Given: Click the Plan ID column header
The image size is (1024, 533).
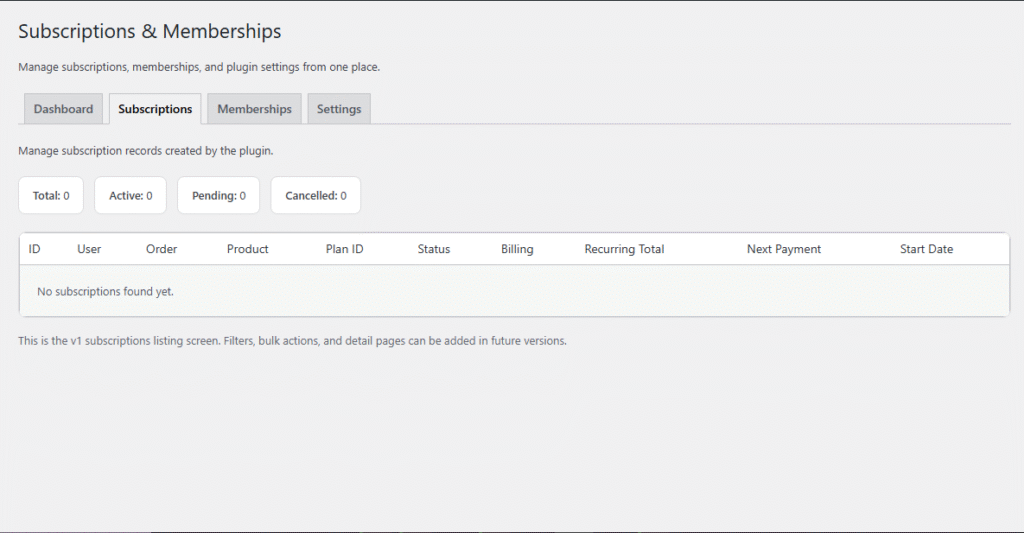Looking at the screenshot, I should click(x=344, y=249).
